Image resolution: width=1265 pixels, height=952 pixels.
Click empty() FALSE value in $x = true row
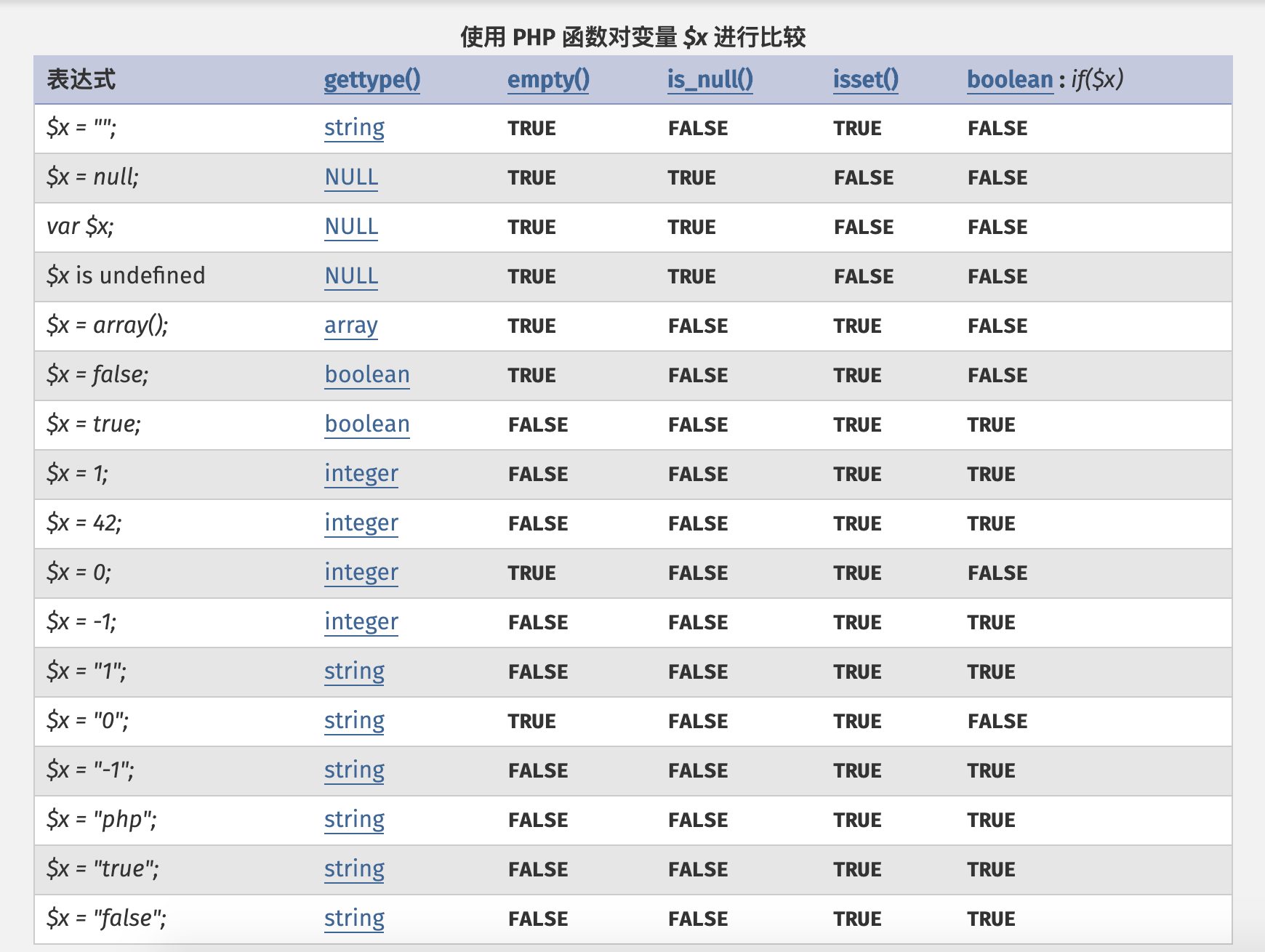538,425
